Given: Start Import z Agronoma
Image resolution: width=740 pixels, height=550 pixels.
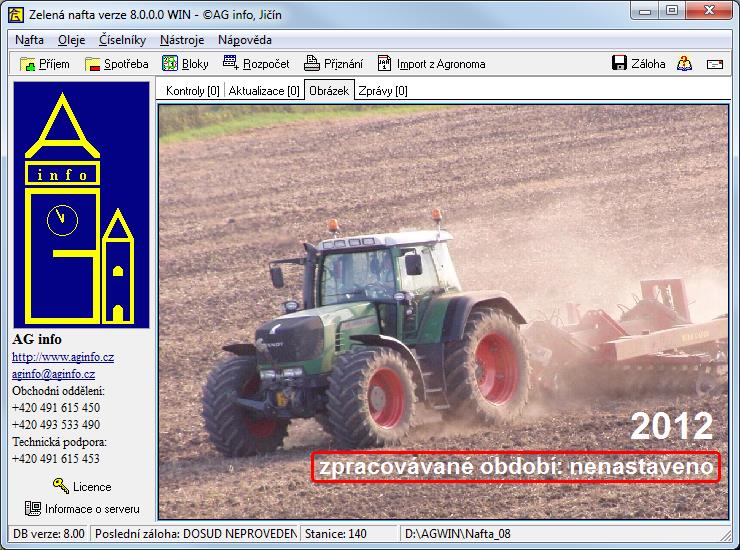Looking at the screenshot, I should point(431,64).
